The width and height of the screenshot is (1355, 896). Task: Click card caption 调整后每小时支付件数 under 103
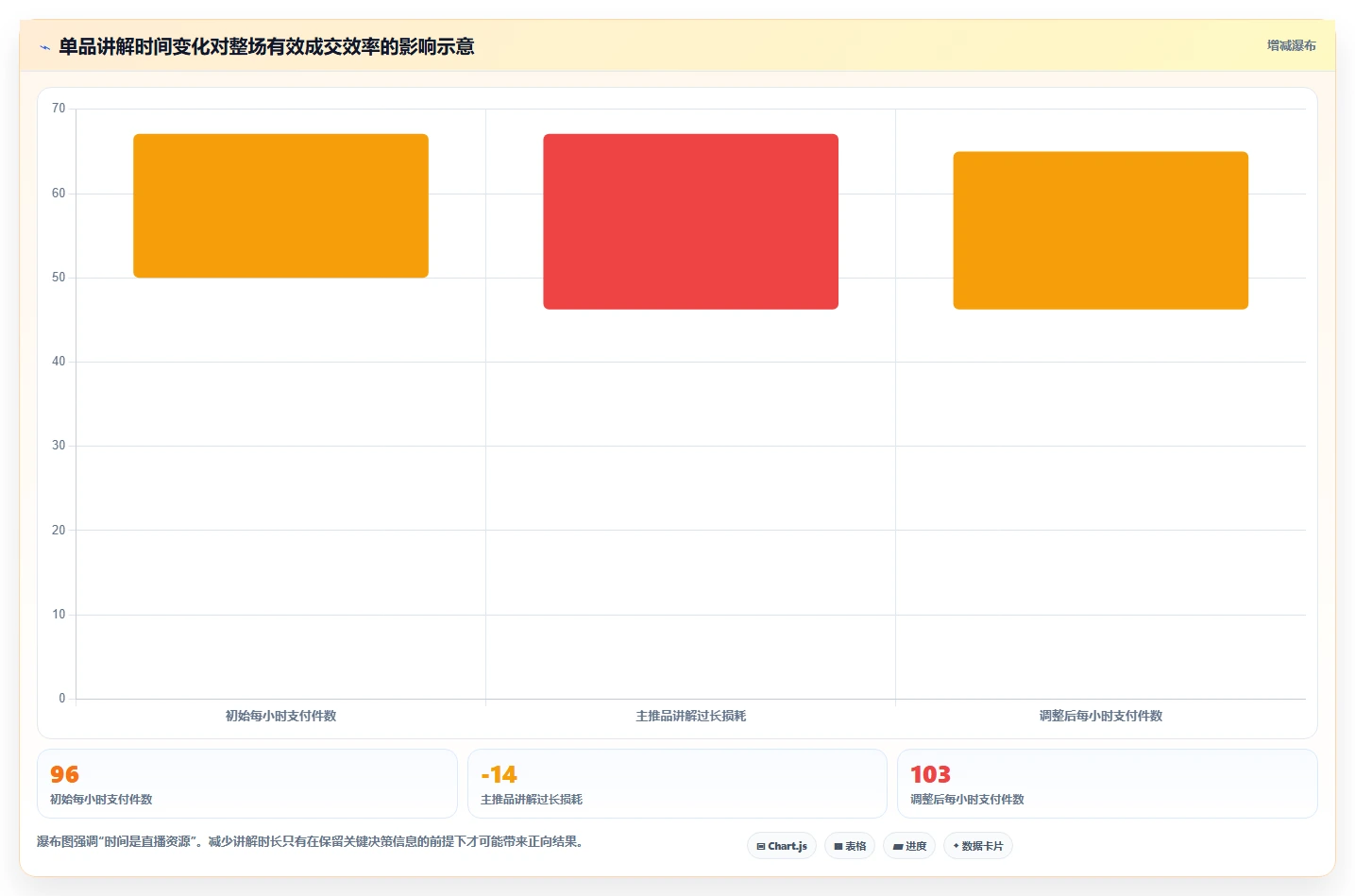coord(967,799)
